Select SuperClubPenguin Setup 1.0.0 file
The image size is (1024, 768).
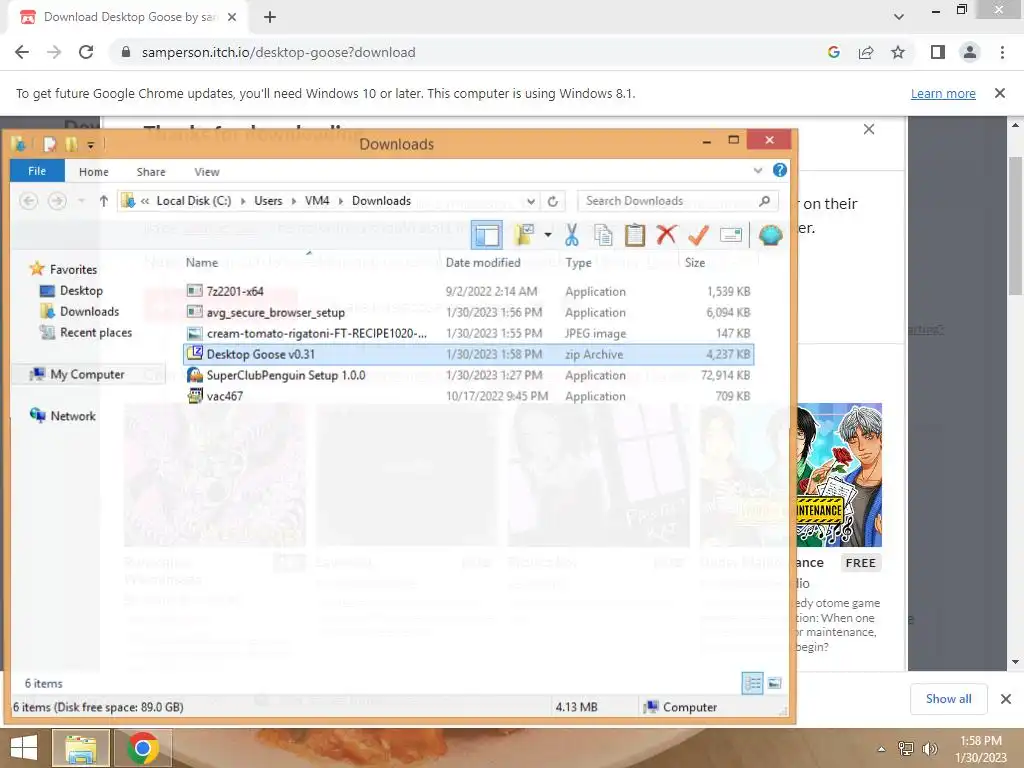pos(468,375)
